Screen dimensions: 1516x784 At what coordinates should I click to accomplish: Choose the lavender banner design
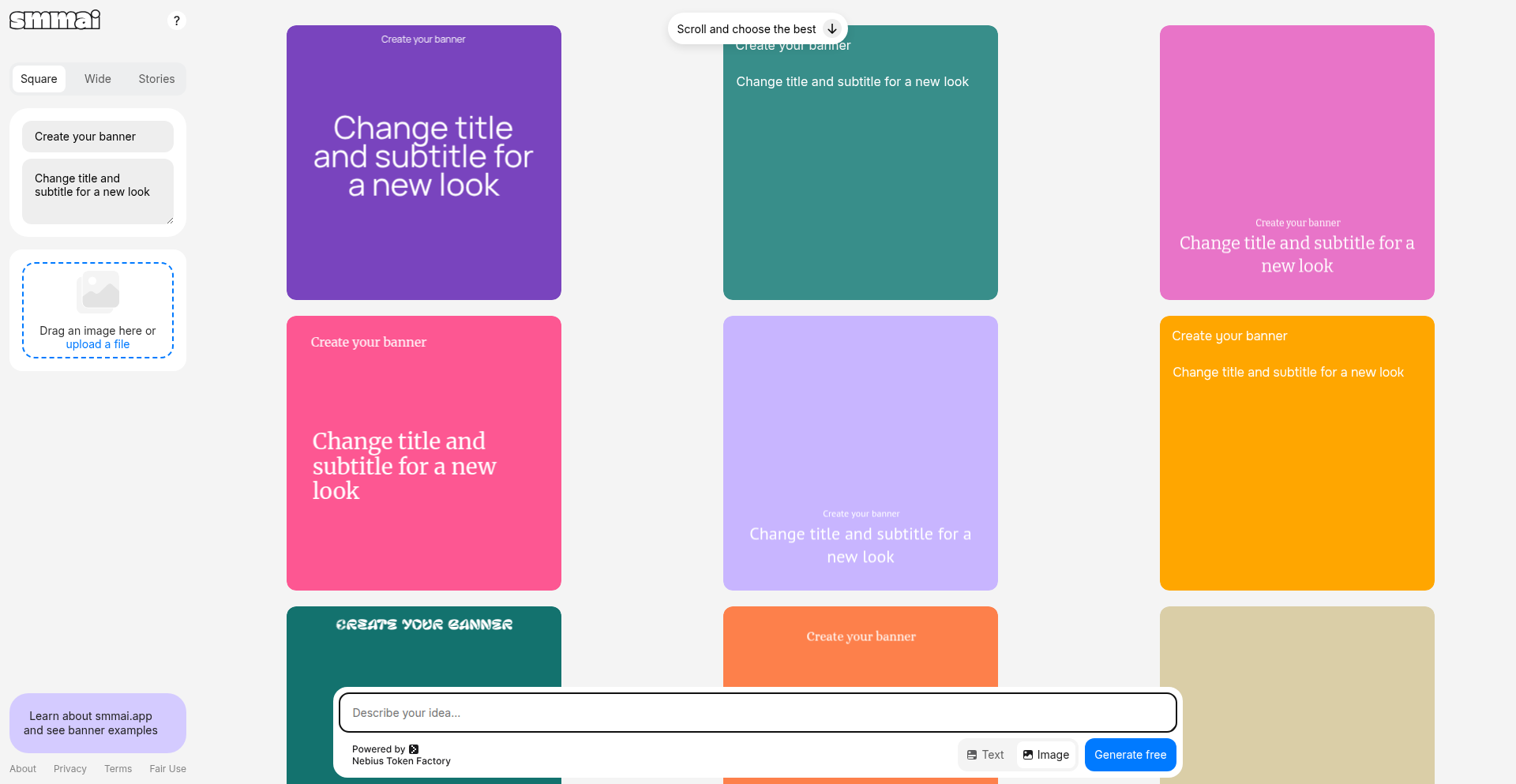tap(861, 453)
